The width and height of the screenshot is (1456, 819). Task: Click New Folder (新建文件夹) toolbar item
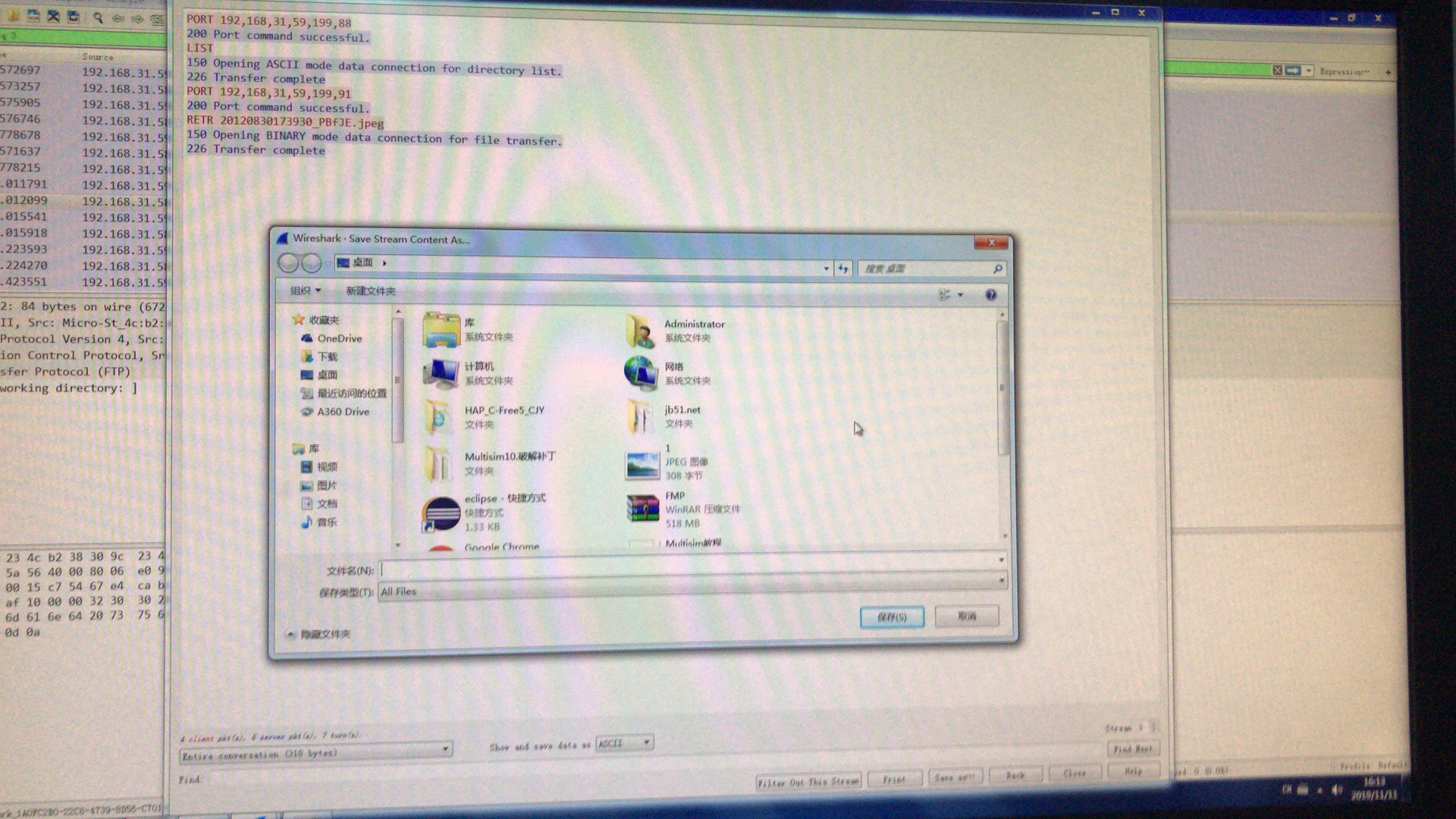(370, 291)
